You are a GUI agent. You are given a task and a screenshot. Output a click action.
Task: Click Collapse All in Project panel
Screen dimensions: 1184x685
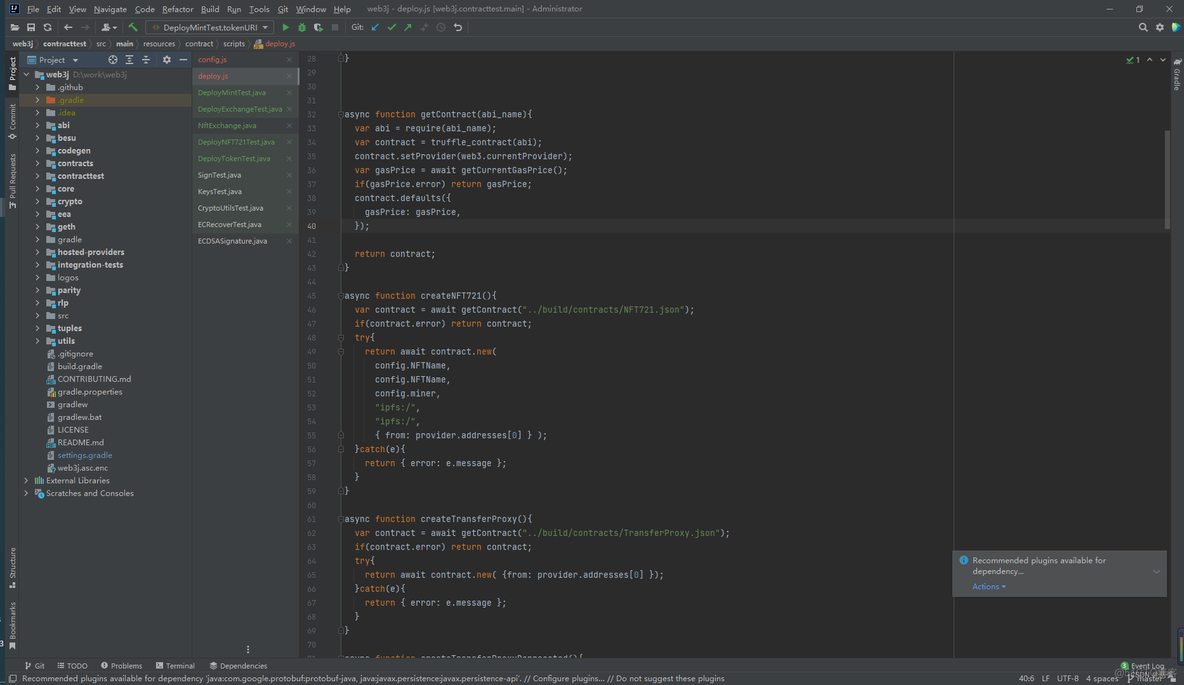(146, 60)
